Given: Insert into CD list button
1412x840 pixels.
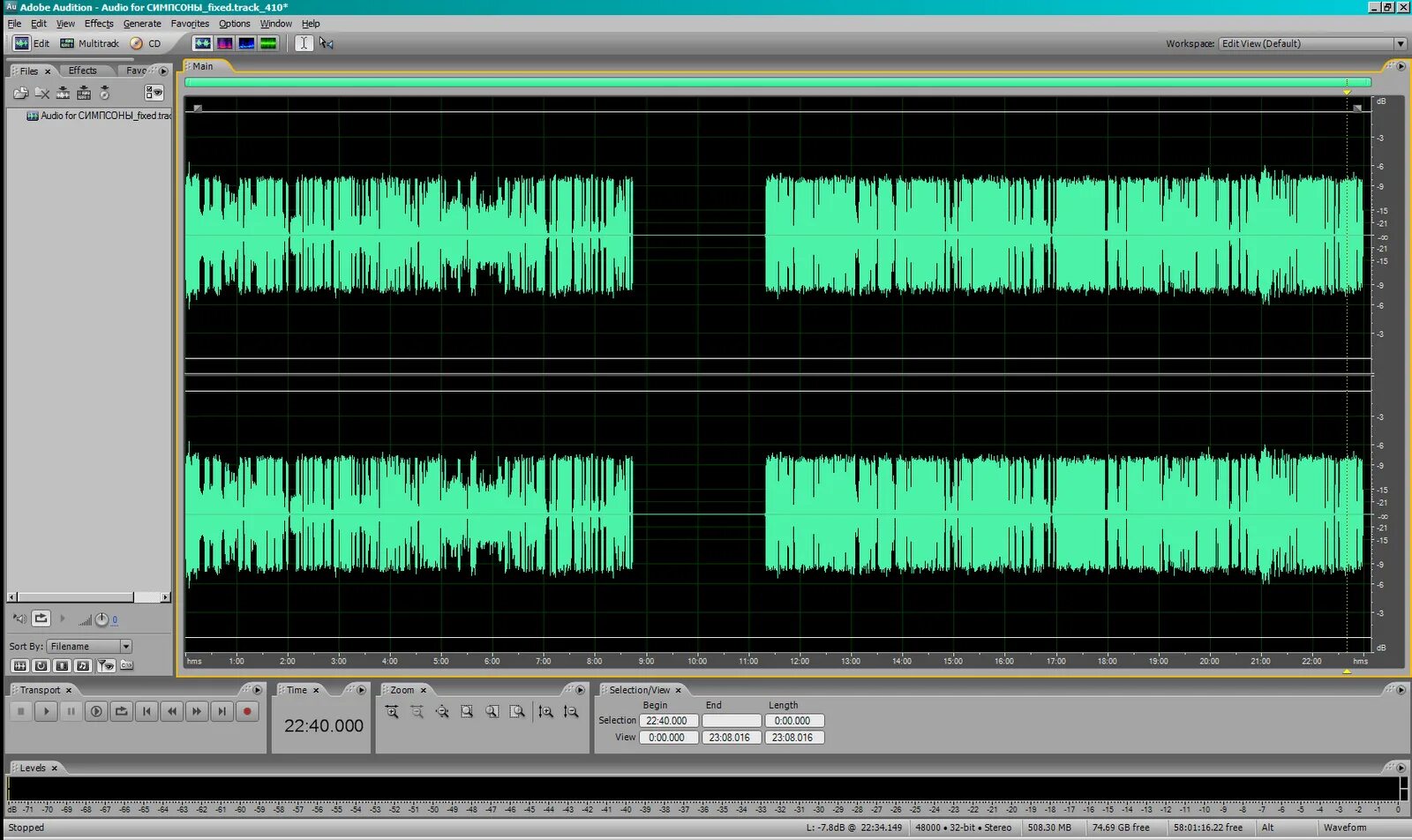Looking at the screenshot, I should (x=105, y=93).
